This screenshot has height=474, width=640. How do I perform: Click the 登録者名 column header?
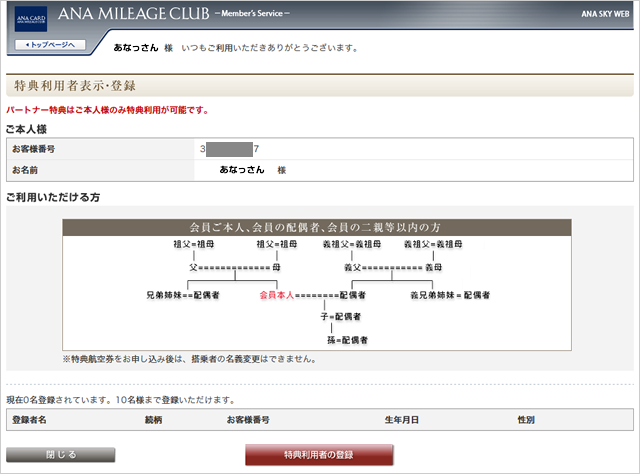click(x=29, y=420)
